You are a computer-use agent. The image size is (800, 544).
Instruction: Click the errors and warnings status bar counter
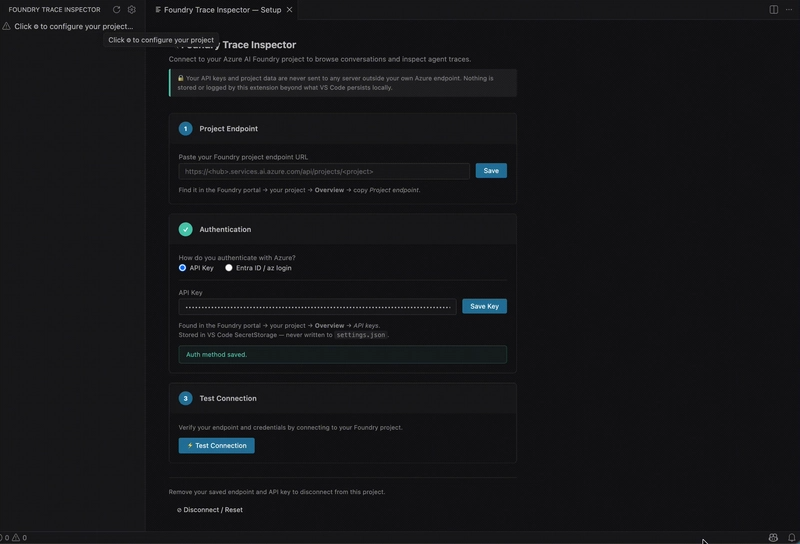[14, 537]
